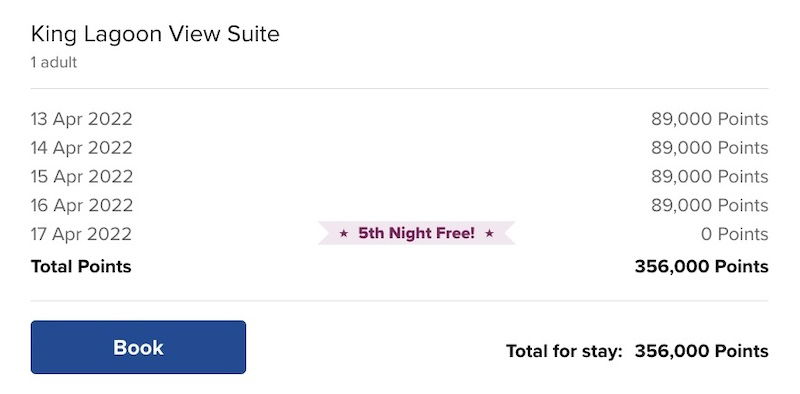This screenshot has width=800, height=394.
Task: Click 89,000 Points for 16 Apr
Action: point(710,205)
